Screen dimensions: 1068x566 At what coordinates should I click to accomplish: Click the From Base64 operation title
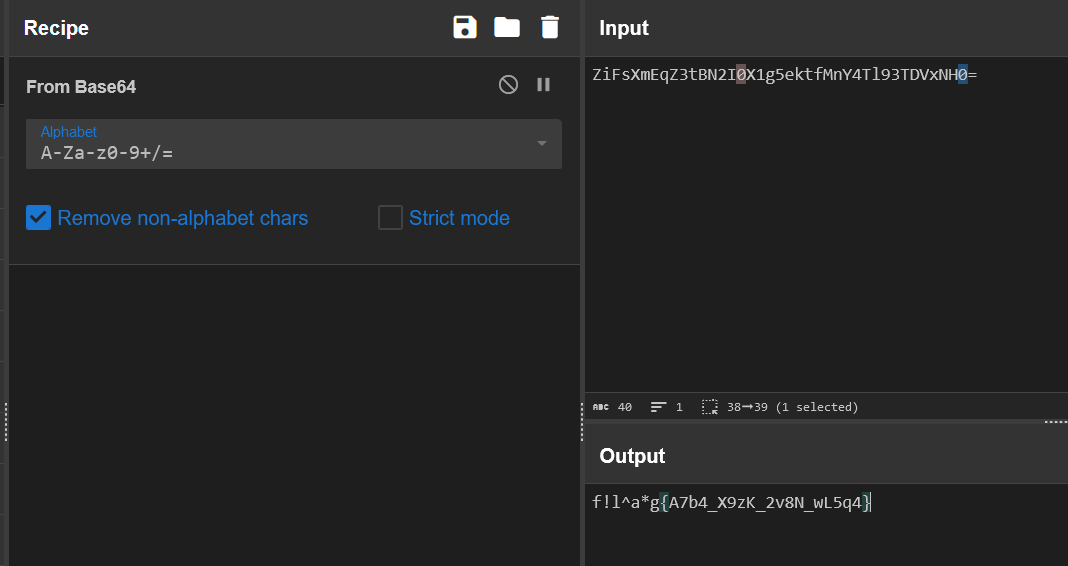point(81,87)
